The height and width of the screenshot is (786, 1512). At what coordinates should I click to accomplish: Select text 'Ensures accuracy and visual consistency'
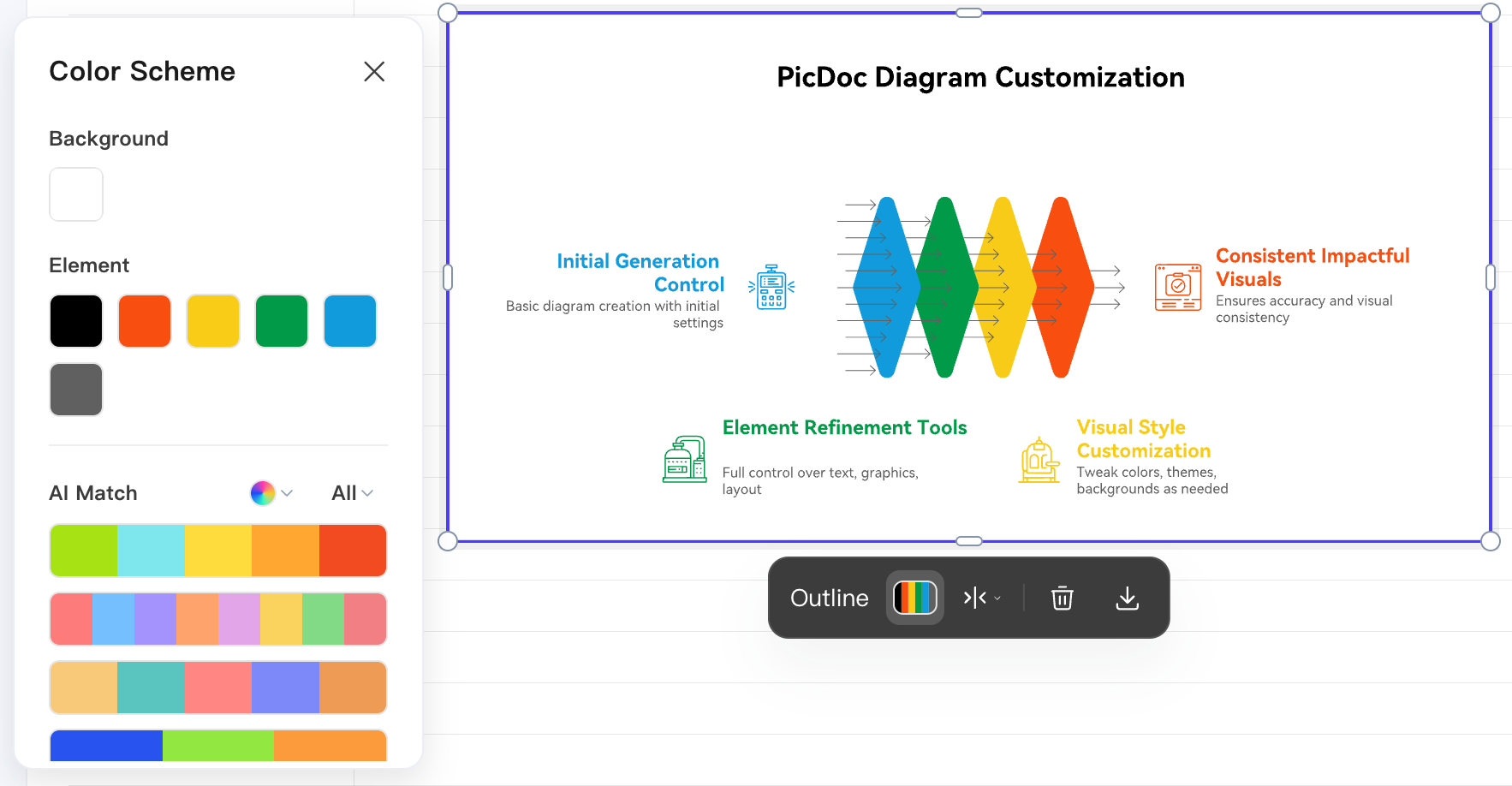[1304, 309]
